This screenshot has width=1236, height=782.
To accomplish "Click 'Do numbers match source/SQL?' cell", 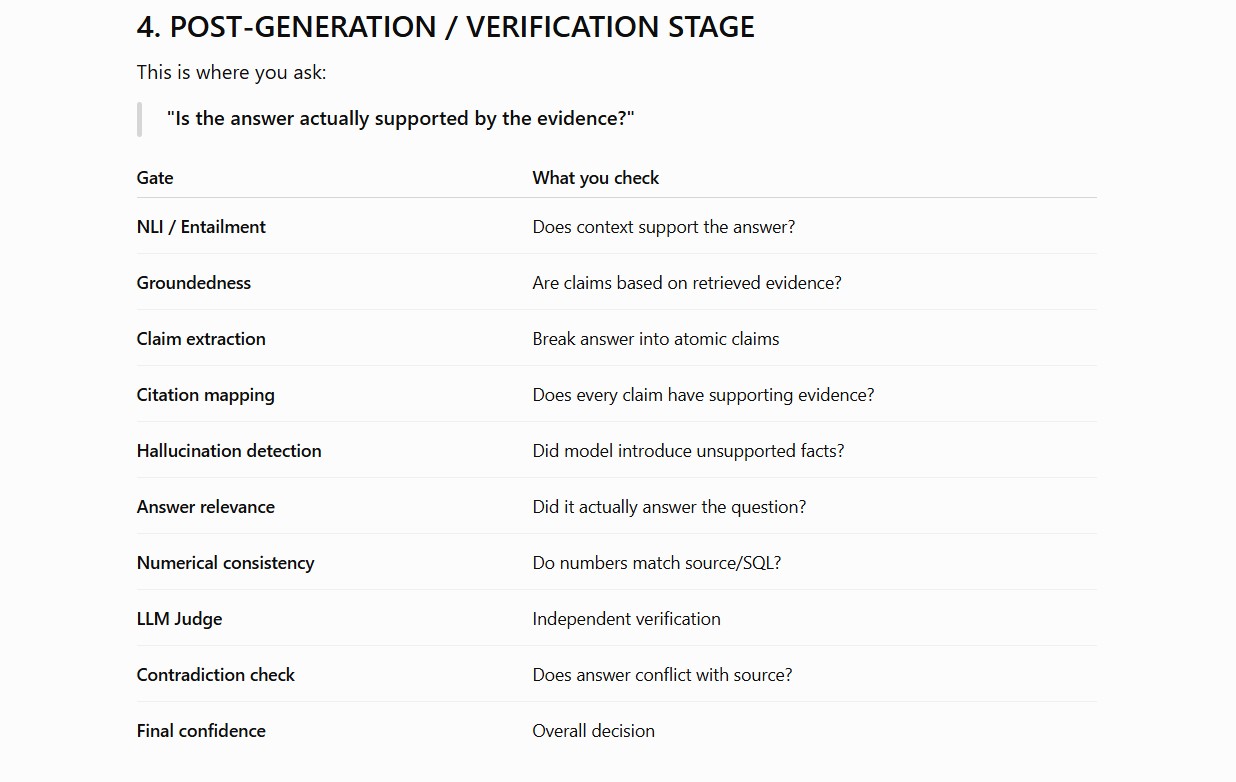I will (657, 563).
